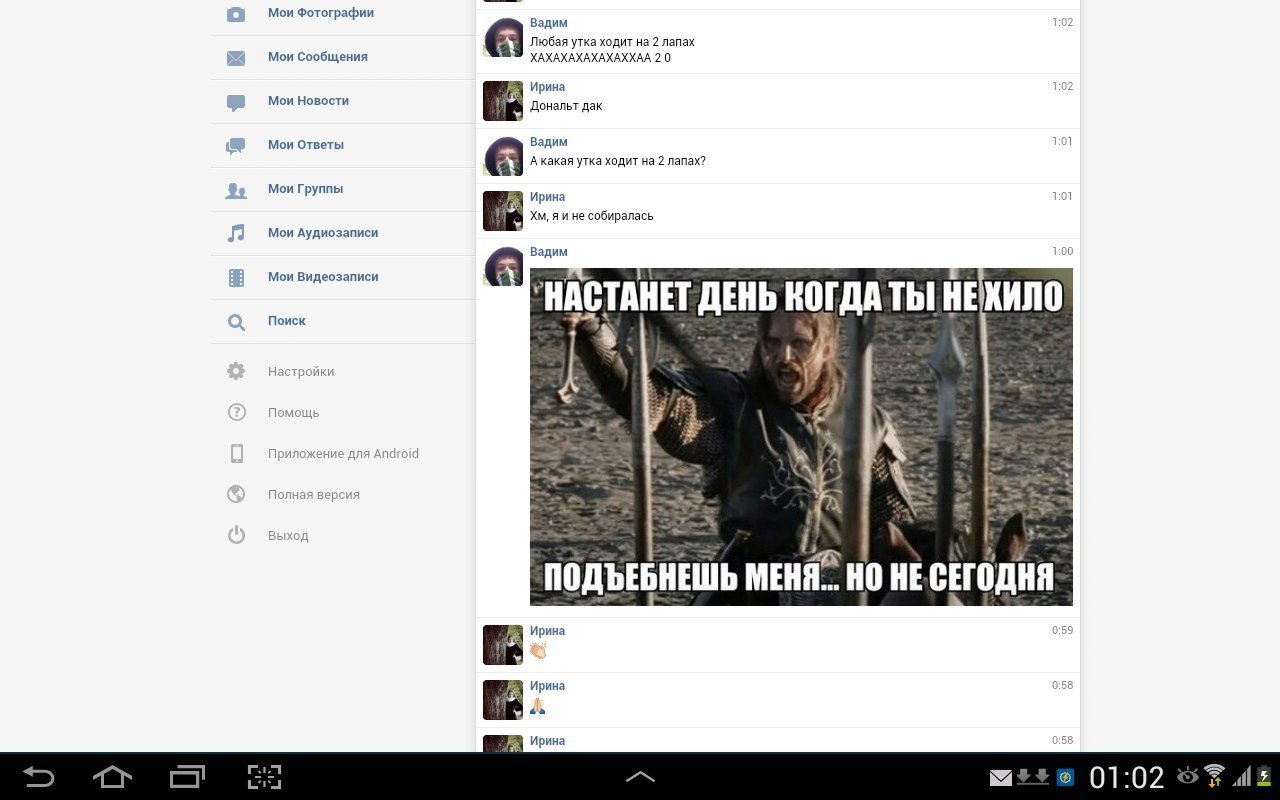Open Вадим's avatar beside the meme image
The width and height of the screenshot is (1280, 800).
[x=503, y=266]
